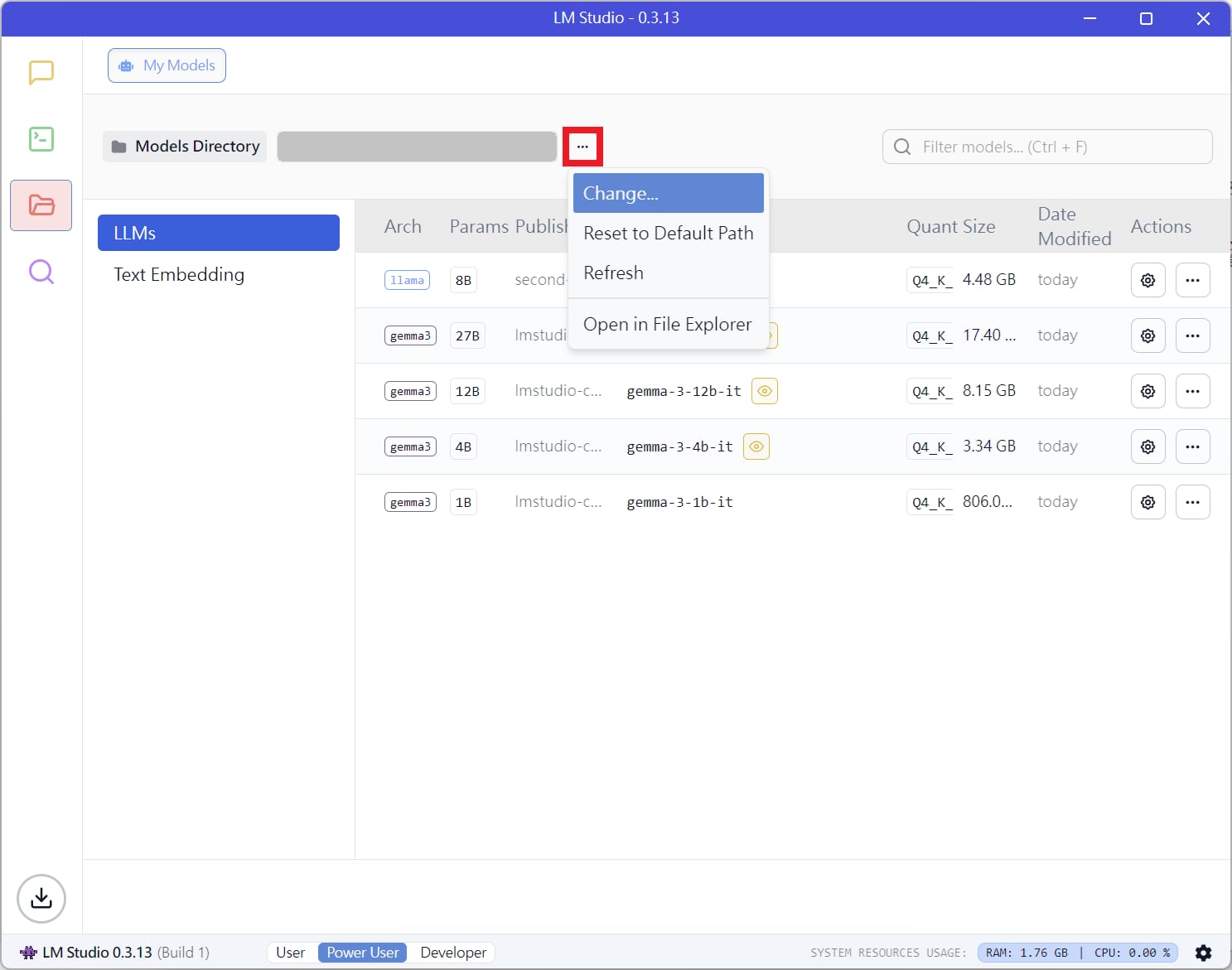
Task: Select Open in File Explorer
Action: click(669, 324)
